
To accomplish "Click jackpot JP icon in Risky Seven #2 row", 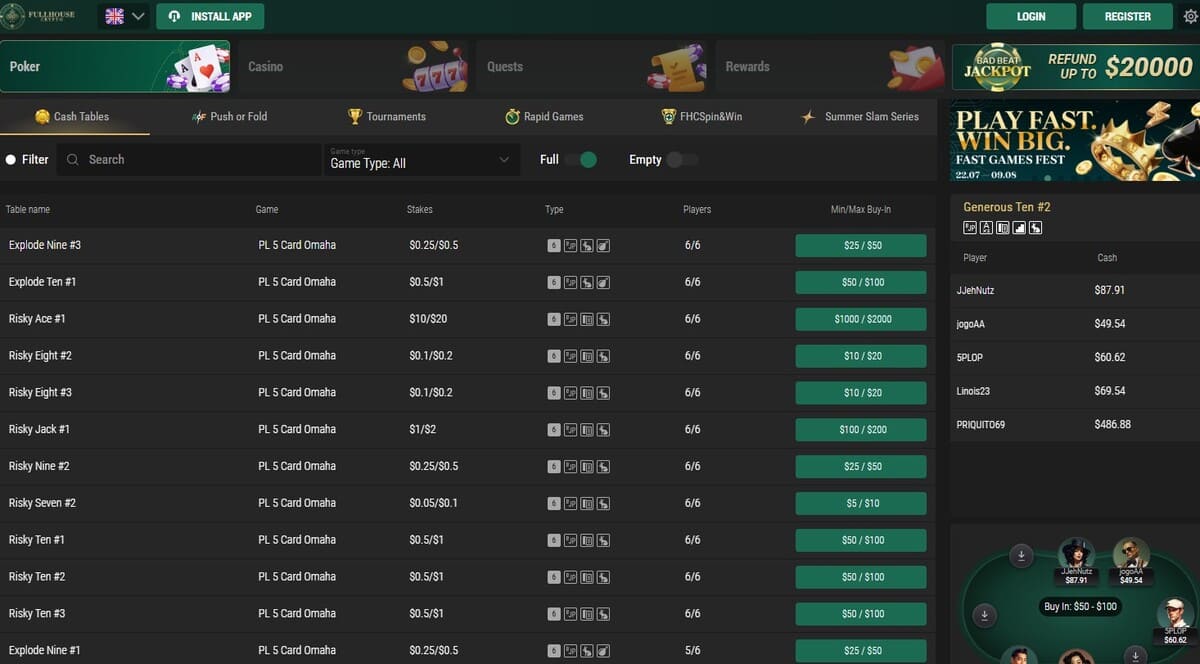I will (570, 503).
